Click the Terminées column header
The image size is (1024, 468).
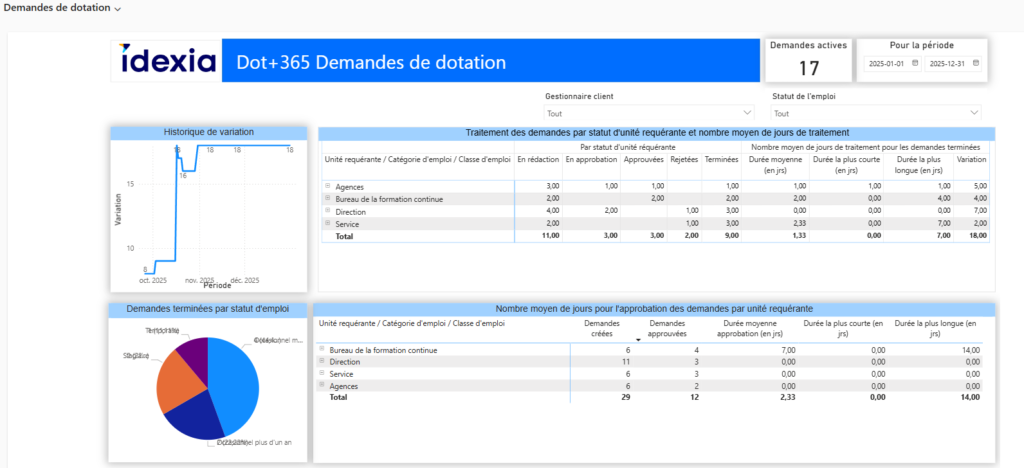point(720,159)
